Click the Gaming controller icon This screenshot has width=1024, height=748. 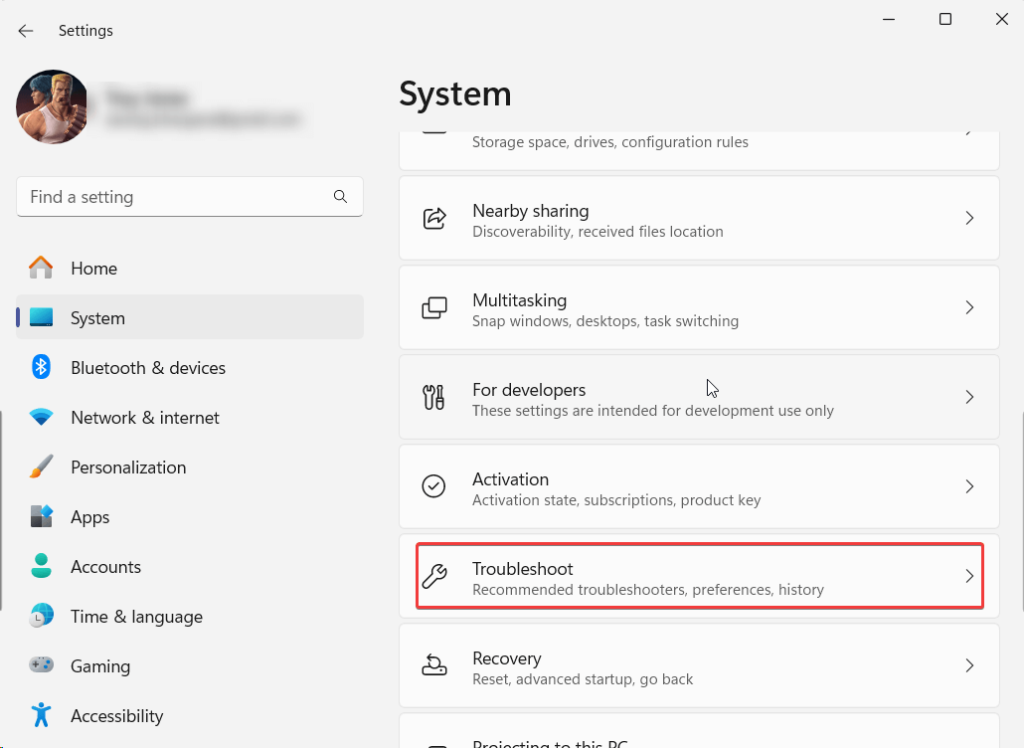41,666
